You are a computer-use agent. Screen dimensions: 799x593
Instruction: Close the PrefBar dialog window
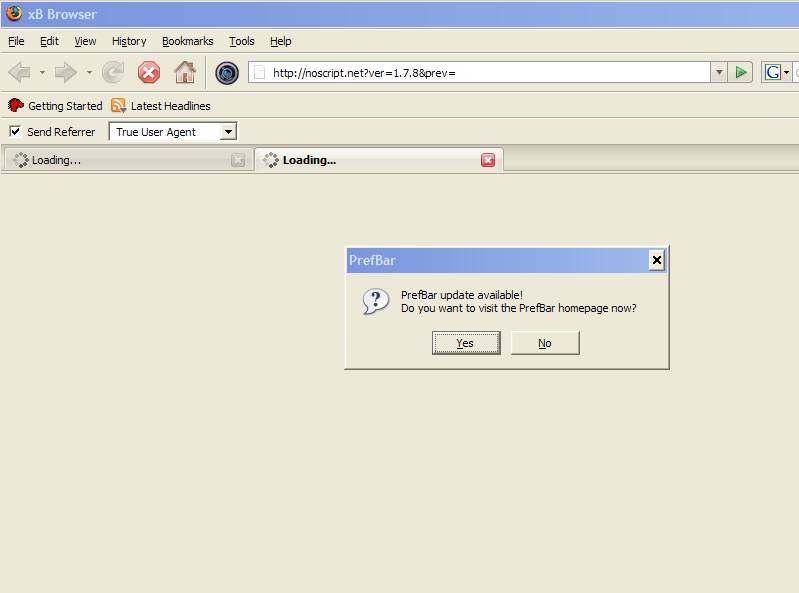click(x=657, y=260)
